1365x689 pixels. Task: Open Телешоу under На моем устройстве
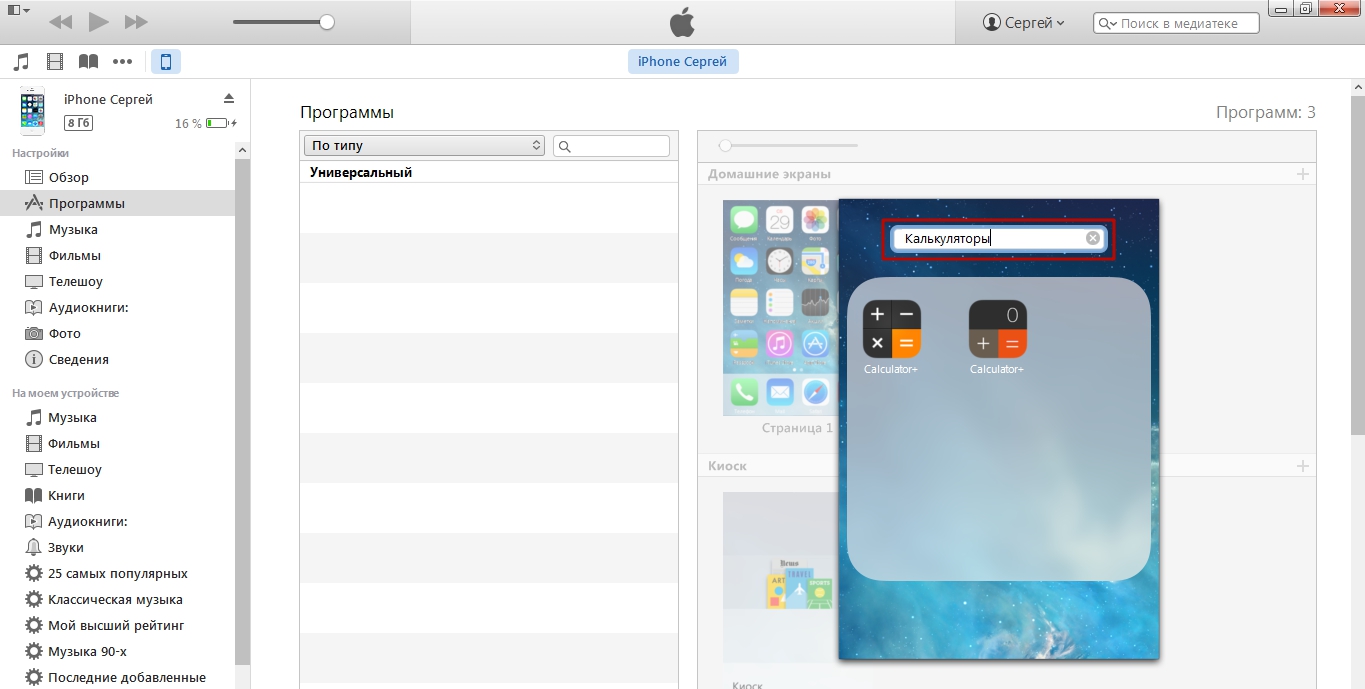(x=75, y=469)
